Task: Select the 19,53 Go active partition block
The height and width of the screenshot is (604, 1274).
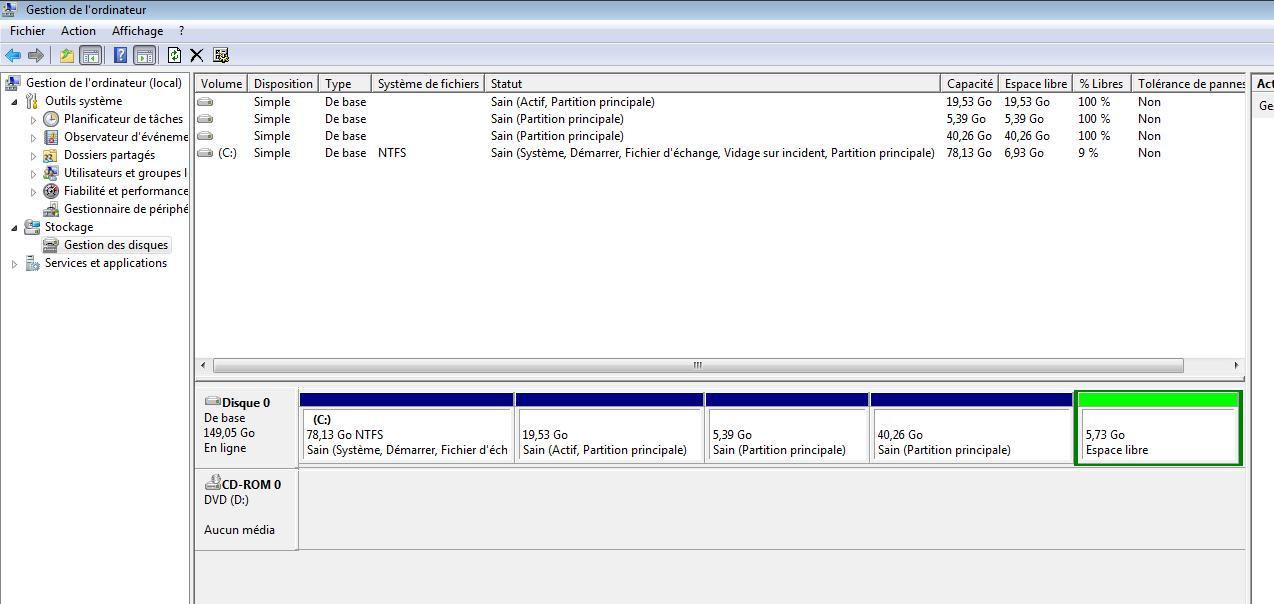Action: (609, 428)
